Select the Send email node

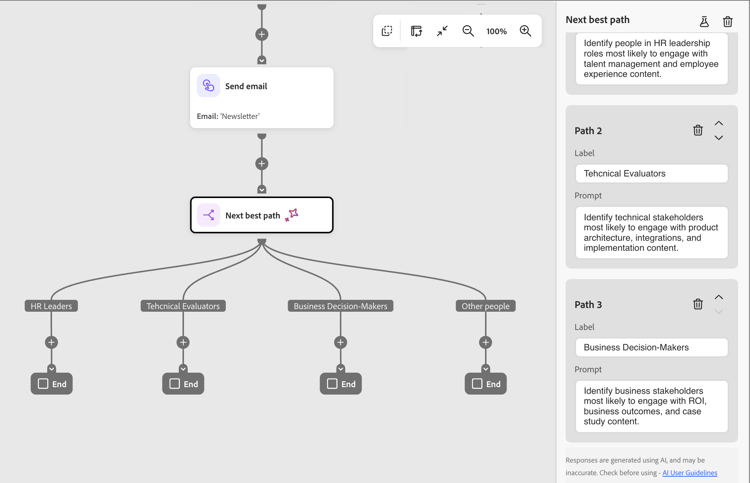[262, 98]
